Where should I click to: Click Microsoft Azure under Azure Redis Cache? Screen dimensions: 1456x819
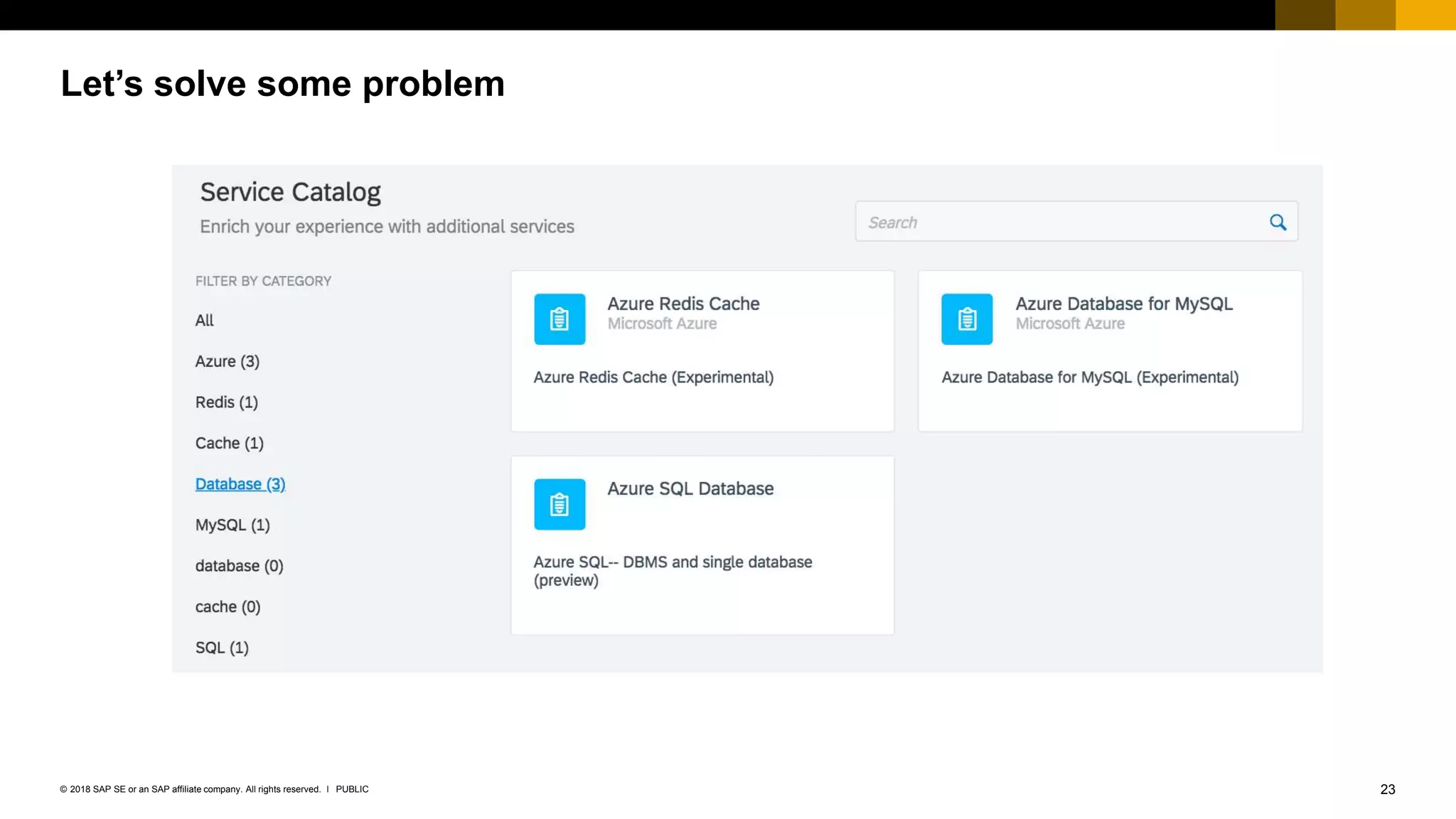(662, 323)
